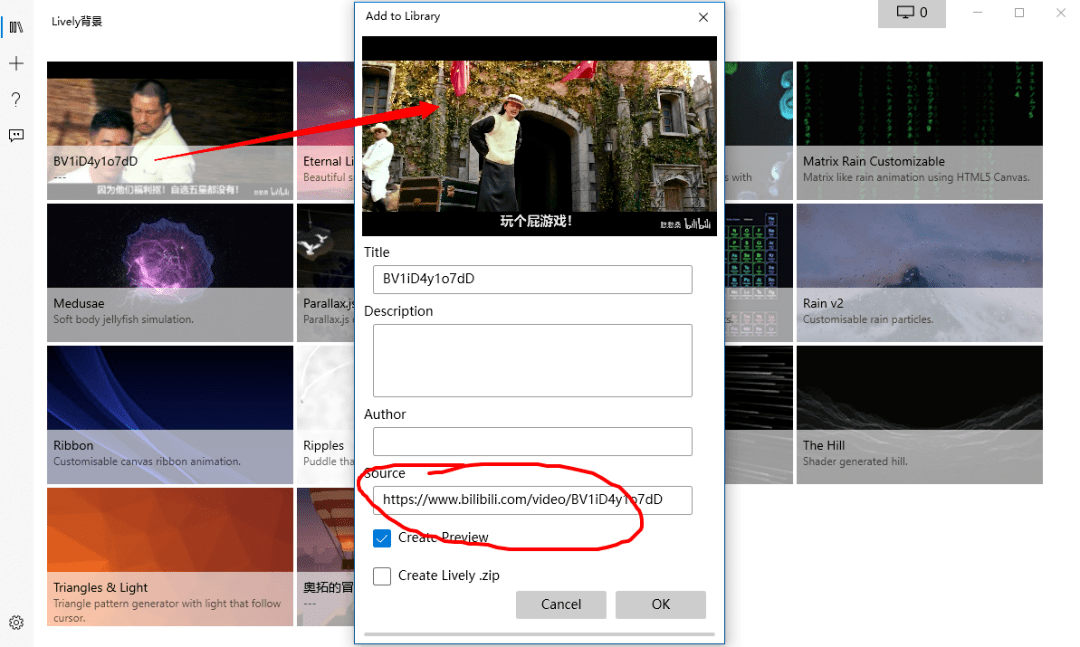Image resolution: width=1080 pixels, height=647 pixels.
Task: Select the Rain v2 wallpaper tile
Action: 919,272
